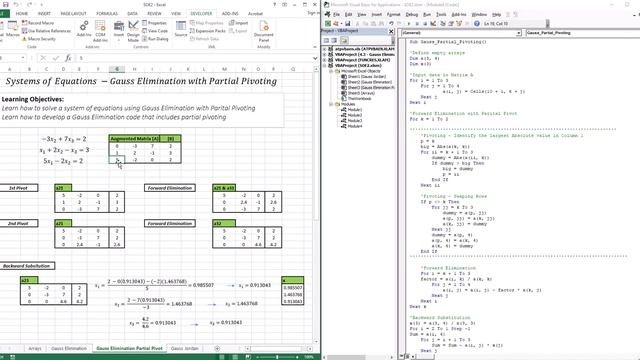Click Import in the XML group
The height and width of the screenshot is (360, 640).
(x=238, y=23)
